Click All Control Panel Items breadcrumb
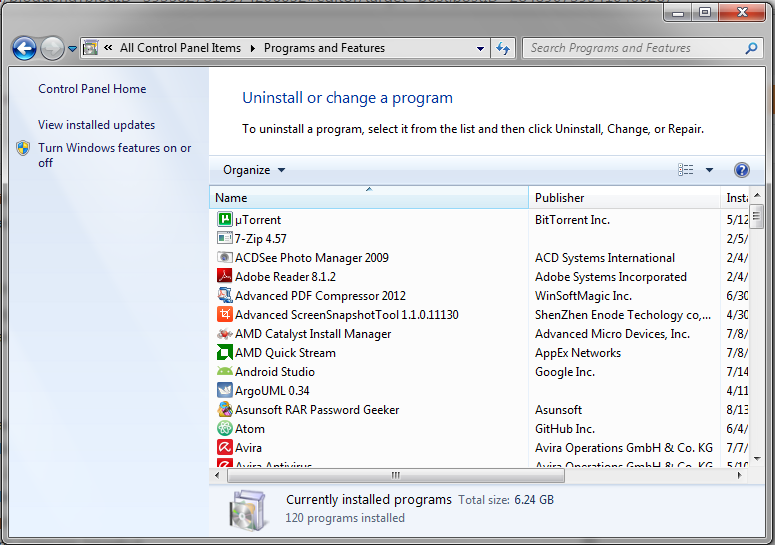The width and height of the screenshot is (775, 545). coord(180,48)
